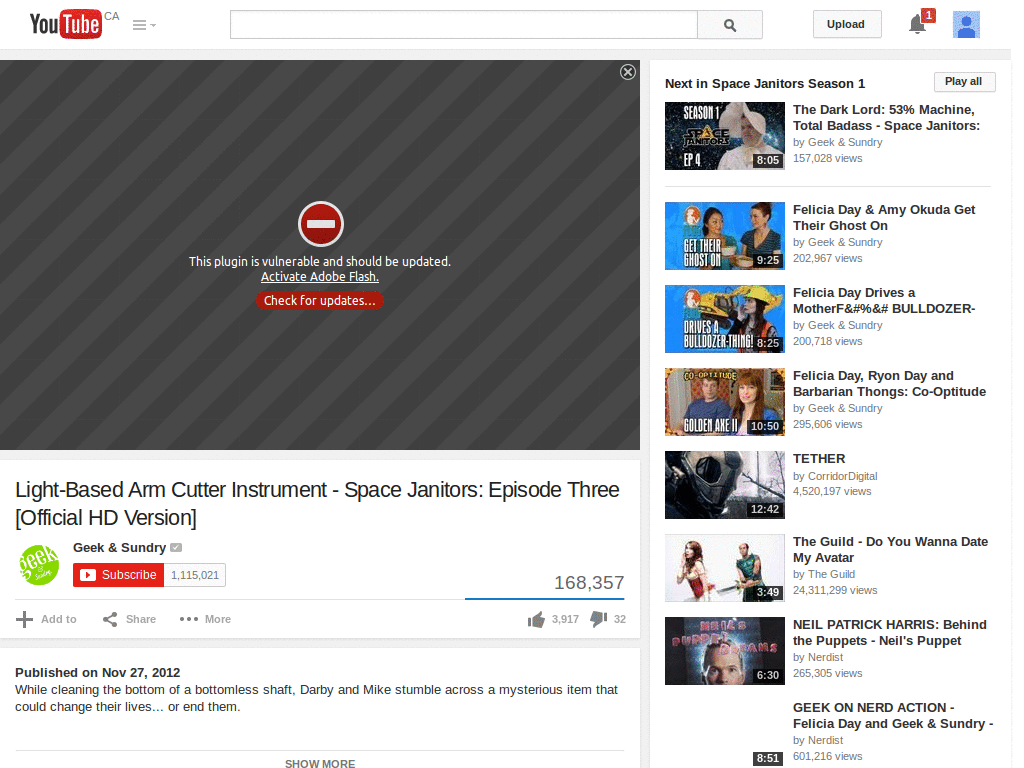This screenshot has width=1024, height=768.
Task: Open 'Barbarian Thongs: Co-Optitude' title
Action: tap(889, 383)
